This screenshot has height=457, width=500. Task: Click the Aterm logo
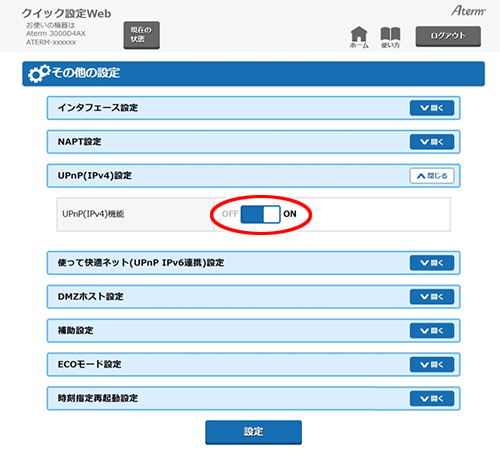(468, 11)
